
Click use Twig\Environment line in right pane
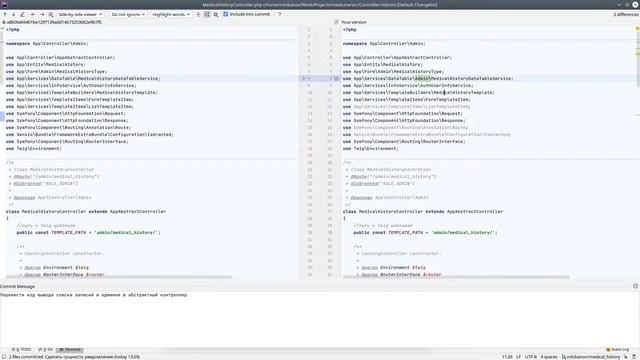[370, 149]
